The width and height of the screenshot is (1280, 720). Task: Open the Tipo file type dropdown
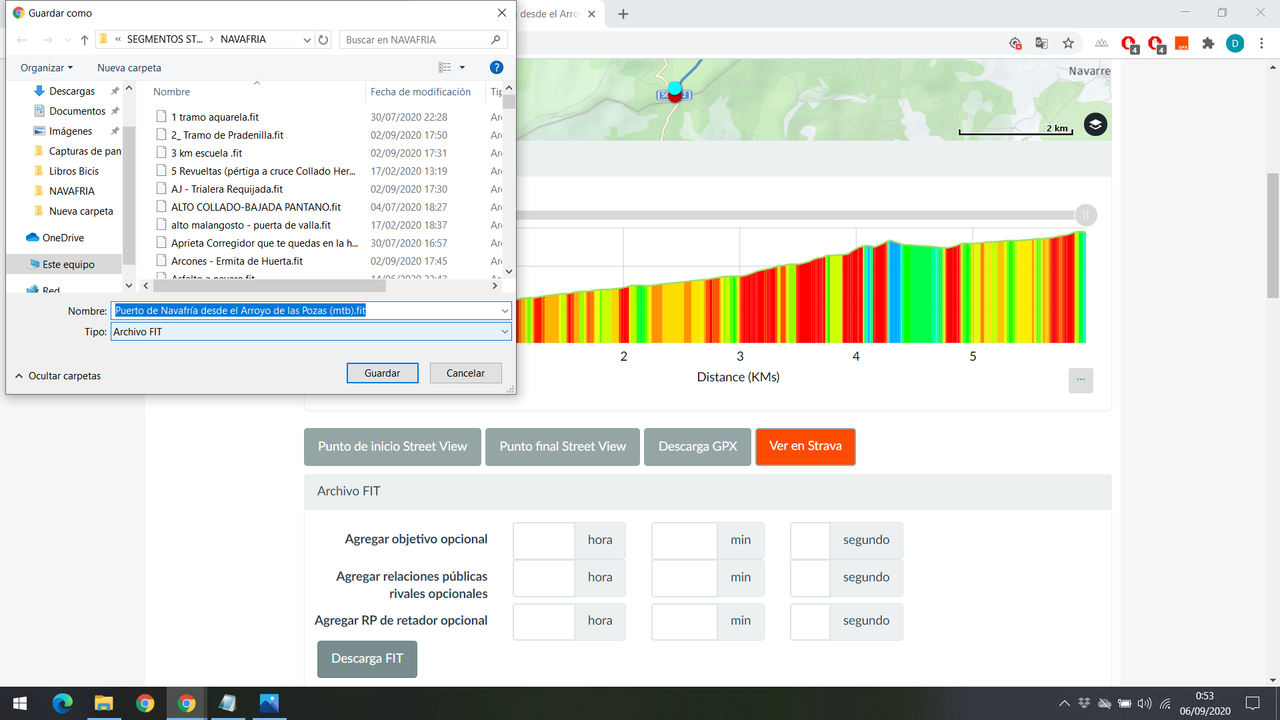click(505, 331)
